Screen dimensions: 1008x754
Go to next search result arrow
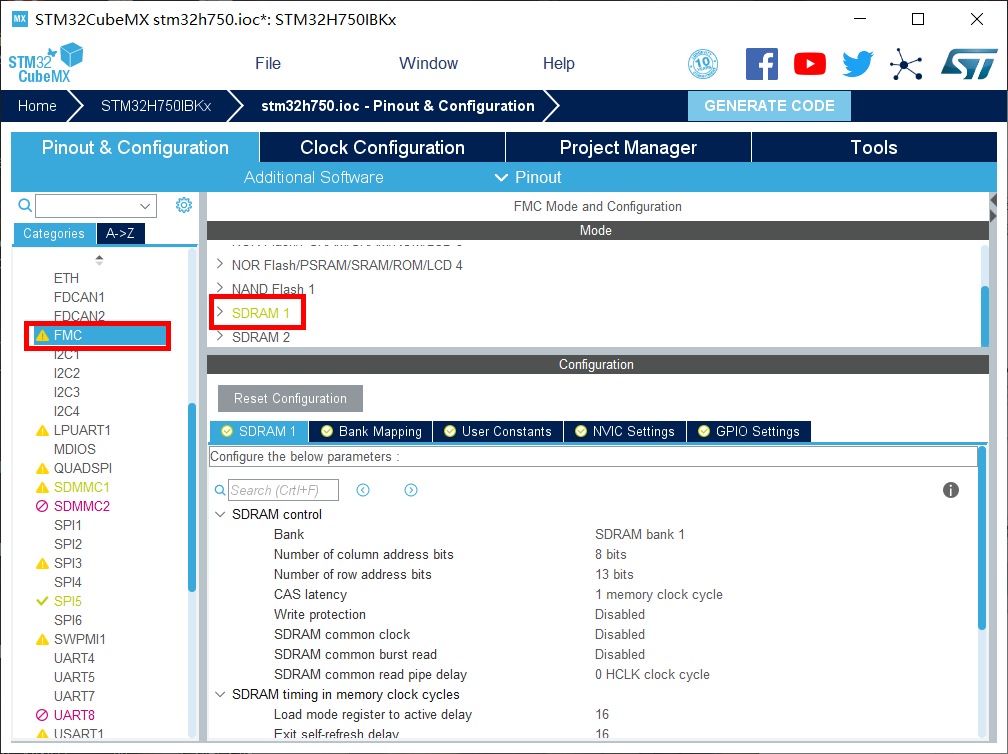(x=411, y=490)
